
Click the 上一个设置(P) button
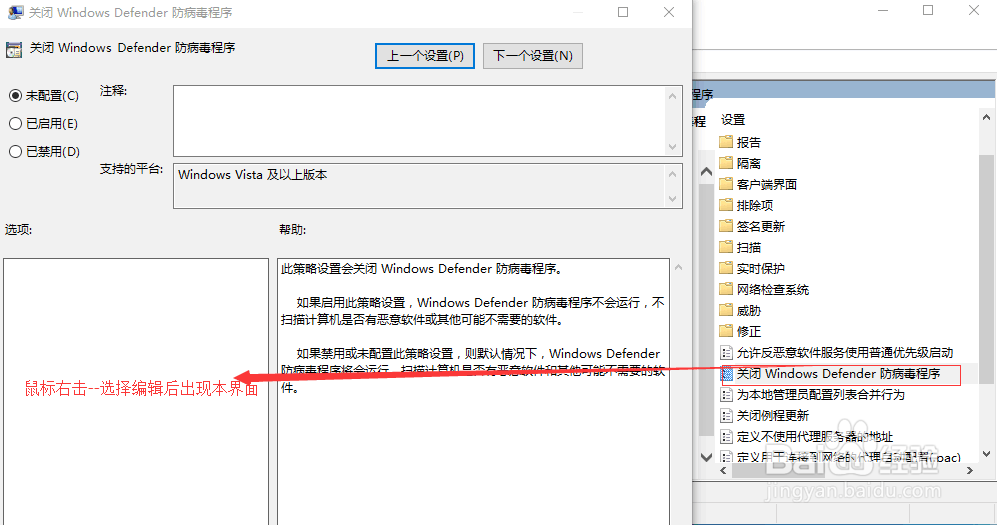[425, 56]
